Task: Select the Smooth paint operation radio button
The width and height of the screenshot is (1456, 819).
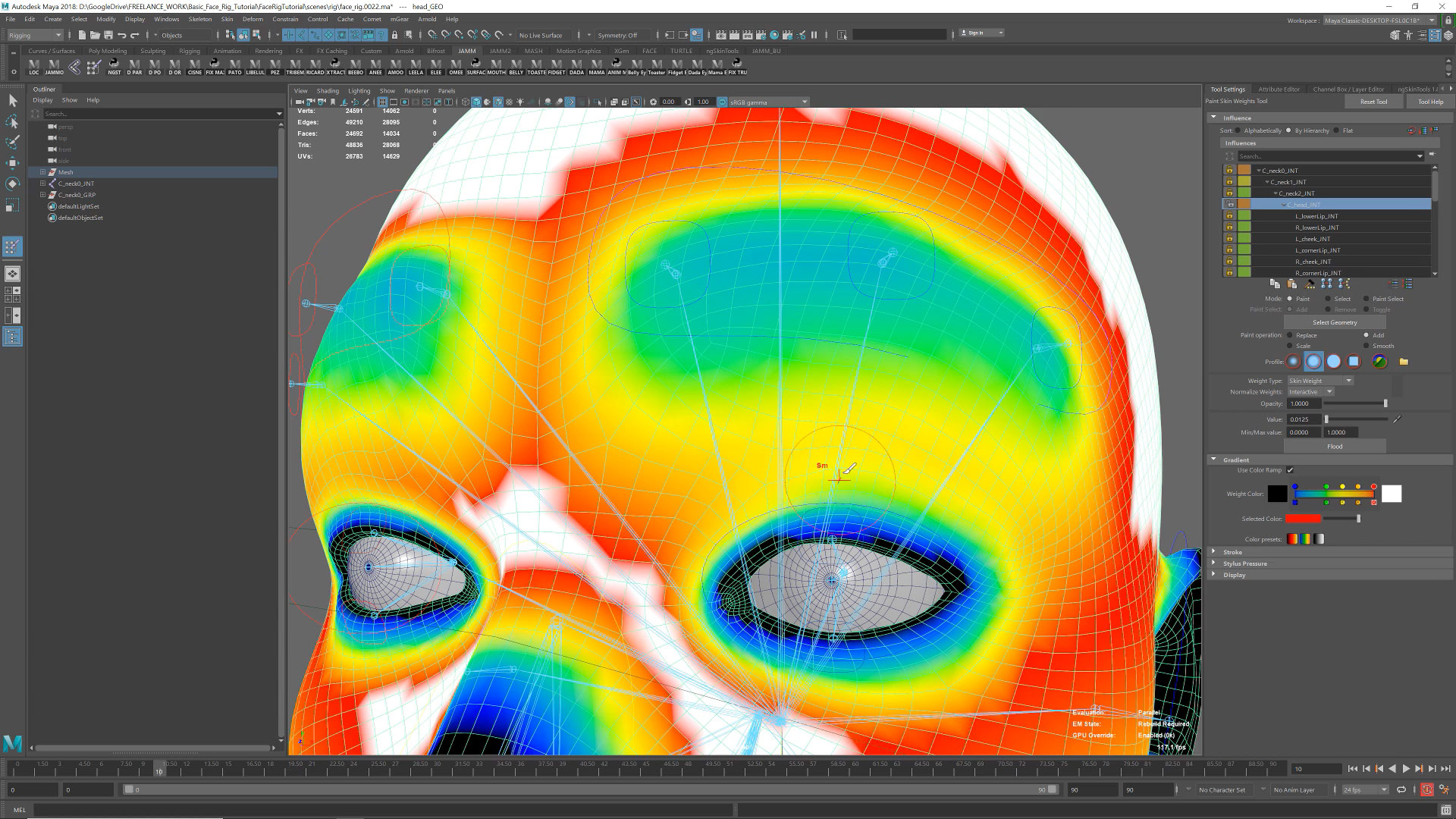Action: [1365, 346]
